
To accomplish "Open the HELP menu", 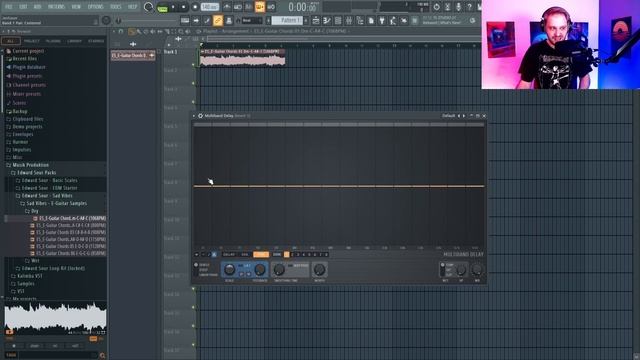I will [133, 7].
